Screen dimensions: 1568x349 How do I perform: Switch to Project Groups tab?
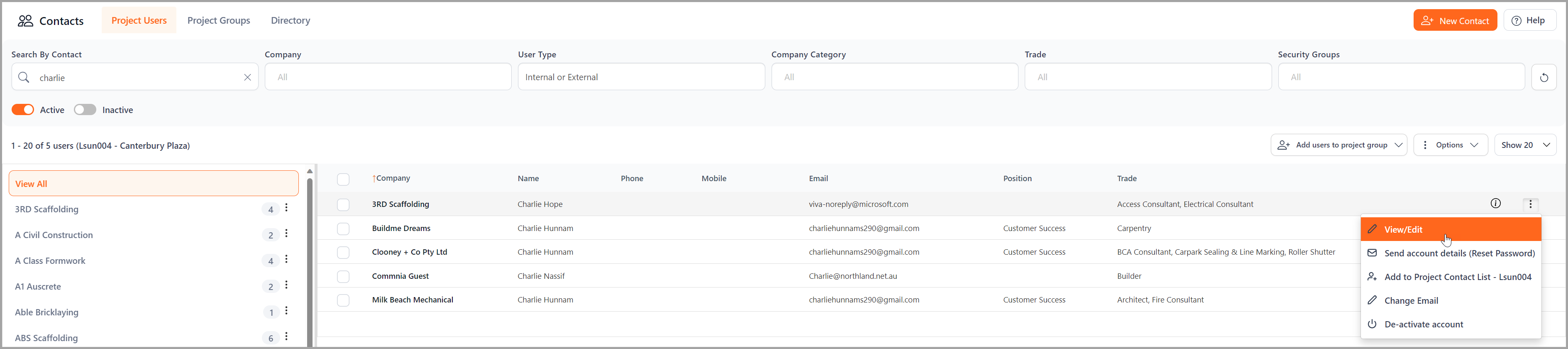219,20
